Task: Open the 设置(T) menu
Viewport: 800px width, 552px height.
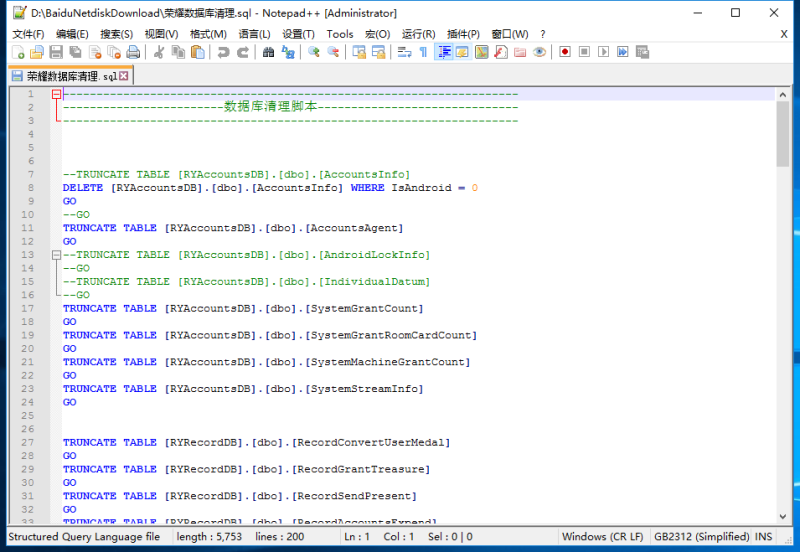Action: (298, 34)
